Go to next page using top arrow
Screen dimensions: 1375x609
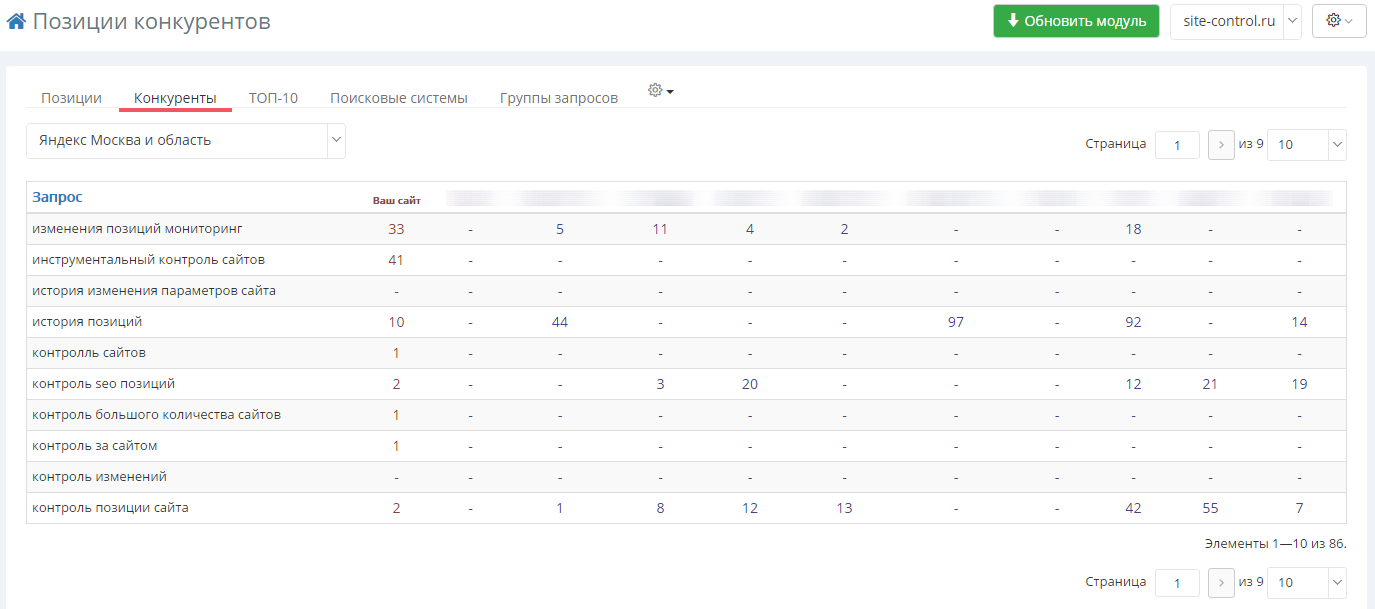(1221, 144)
